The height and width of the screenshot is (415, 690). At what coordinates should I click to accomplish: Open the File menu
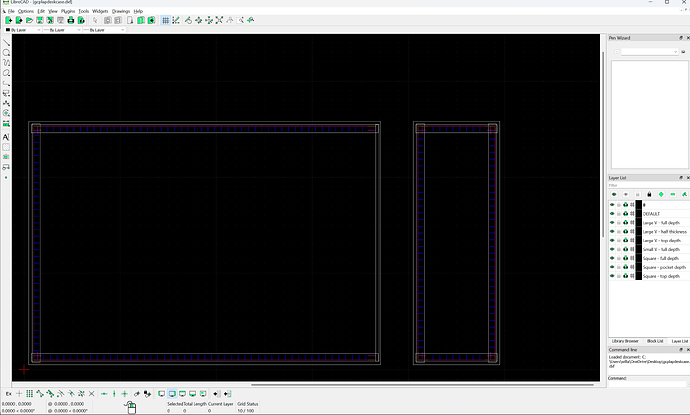click(x=11, y=11)
